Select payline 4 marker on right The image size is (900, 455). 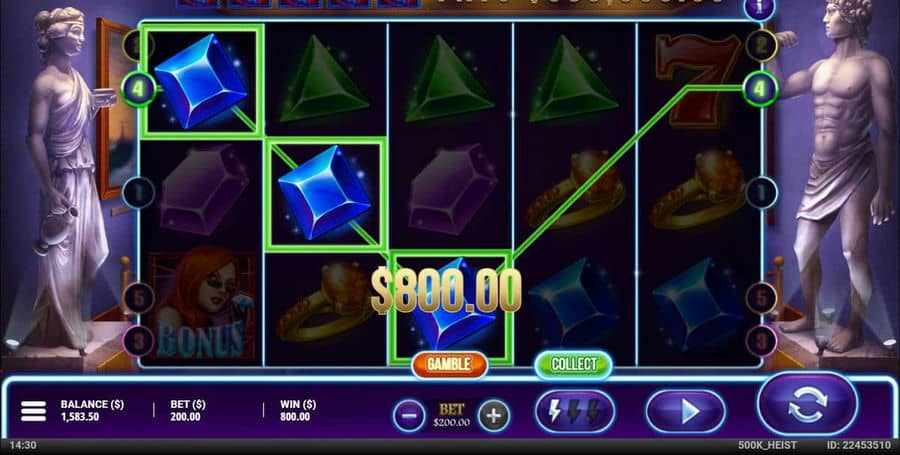point(760,89)
